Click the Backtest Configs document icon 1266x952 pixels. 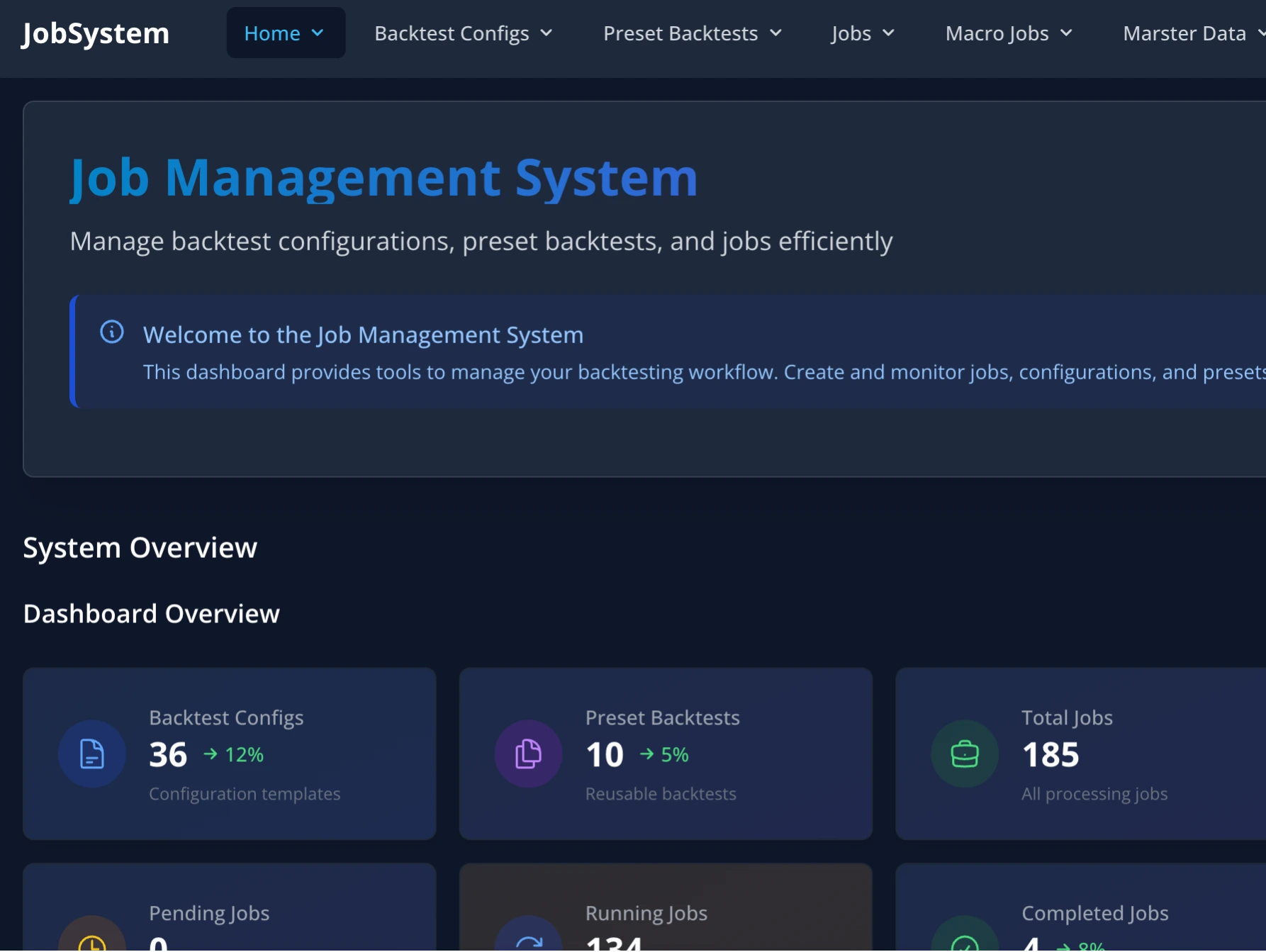[92, 754]
